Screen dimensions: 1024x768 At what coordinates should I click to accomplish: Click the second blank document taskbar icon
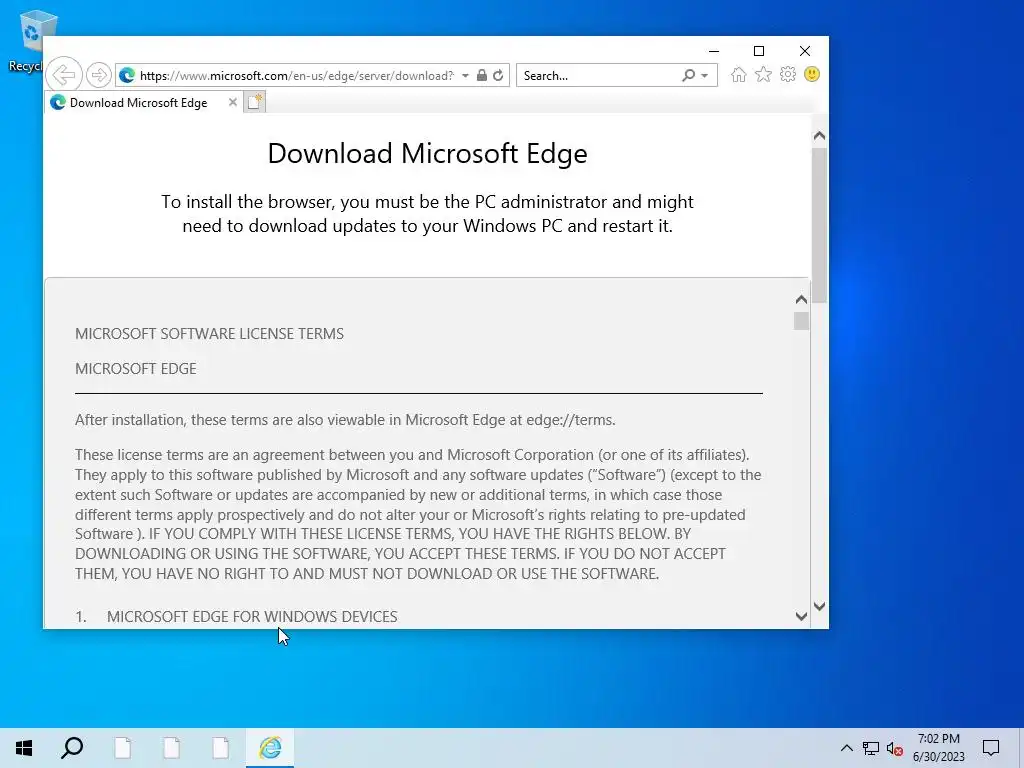[172, 748]
